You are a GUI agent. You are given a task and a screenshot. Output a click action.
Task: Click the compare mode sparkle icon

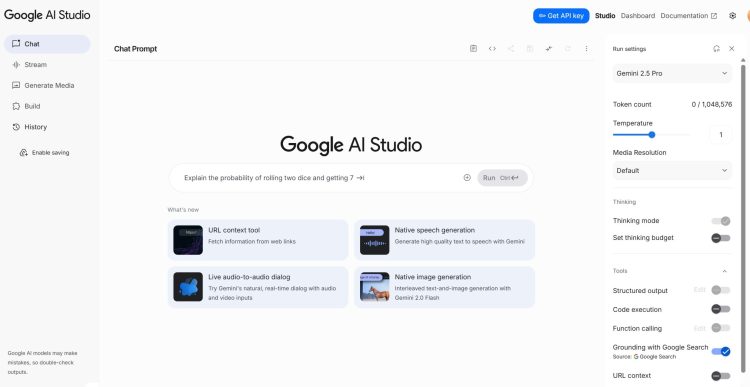click(x=549, y=48)
